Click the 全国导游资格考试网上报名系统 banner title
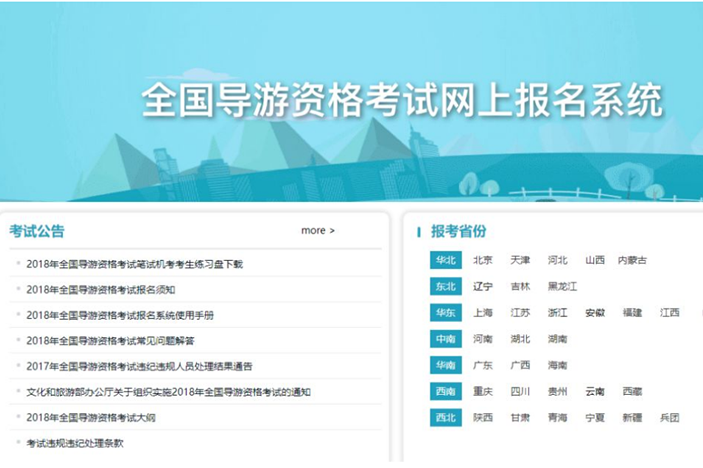The height and width of the screenshot is (468, 703). 402,100
